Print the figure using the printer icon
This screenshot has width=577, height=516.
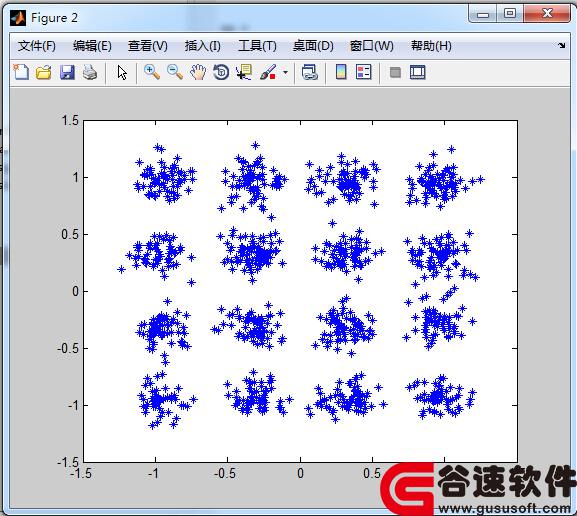pos(90,73)
